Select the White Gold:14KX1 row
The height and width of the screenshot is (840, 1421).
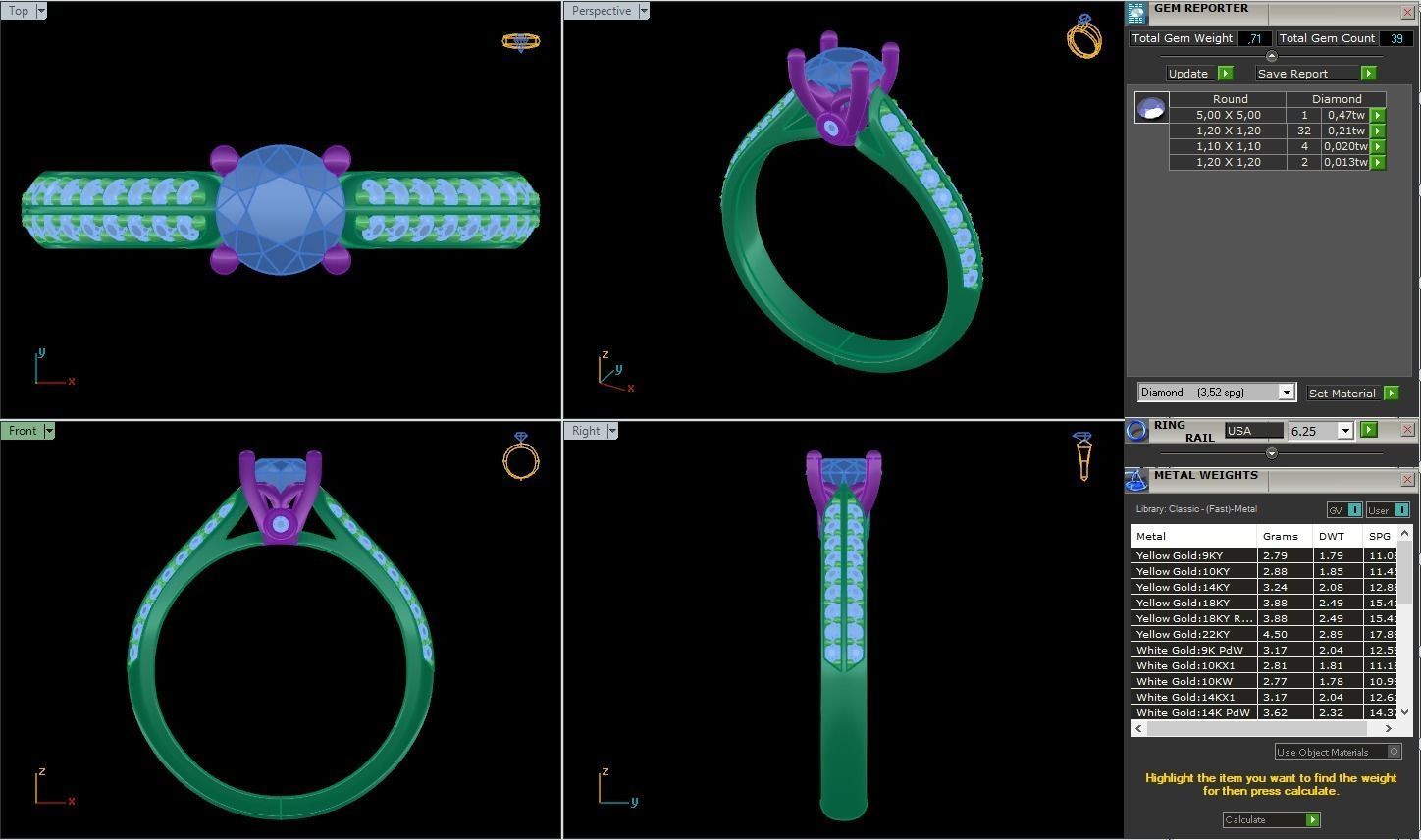coord(1264,697)
